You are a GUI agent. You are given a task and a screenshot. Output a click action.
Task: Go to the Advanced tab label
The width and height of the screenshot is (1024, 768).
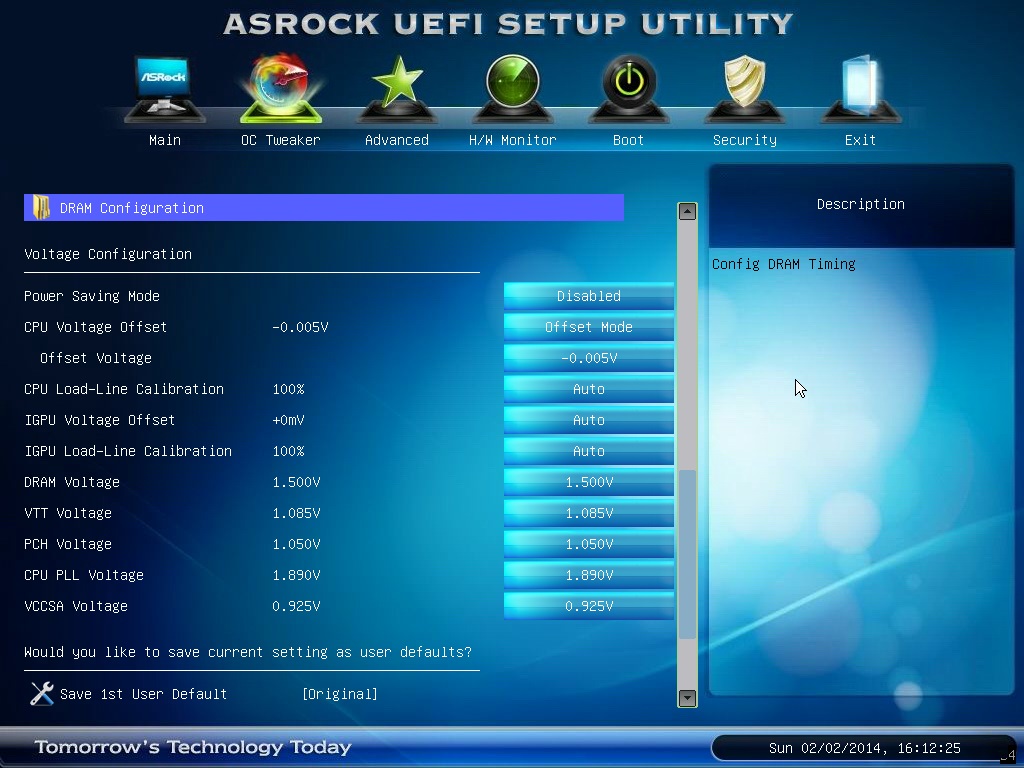pos(397,140)
